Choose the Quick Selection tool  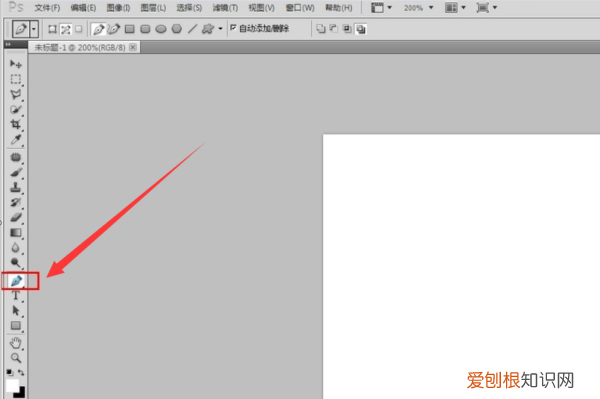coord(16,109)
